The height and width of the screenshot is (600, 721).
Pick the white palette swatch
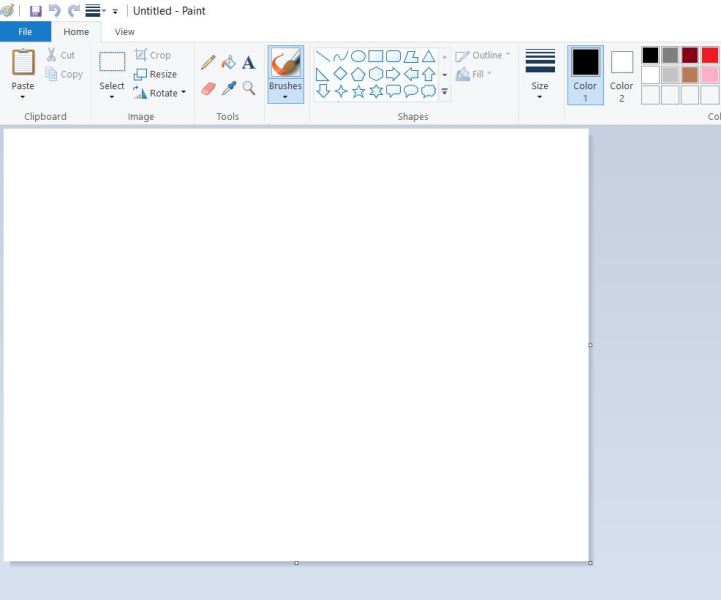click(x=650, y=75)
